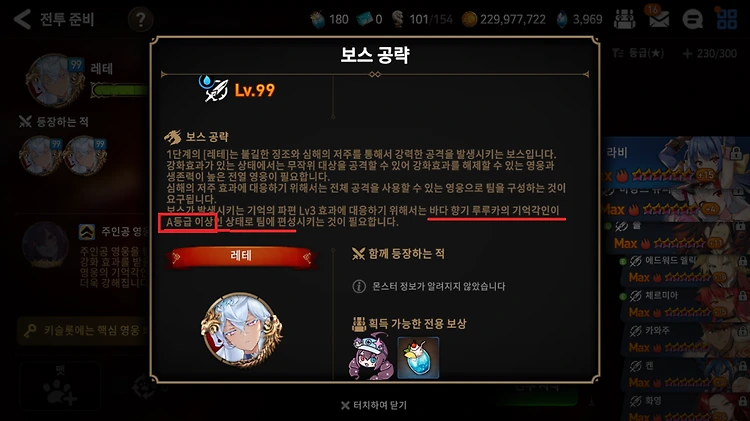
Task: Go back from 전투 준비 screen
Action: point(22,19)
